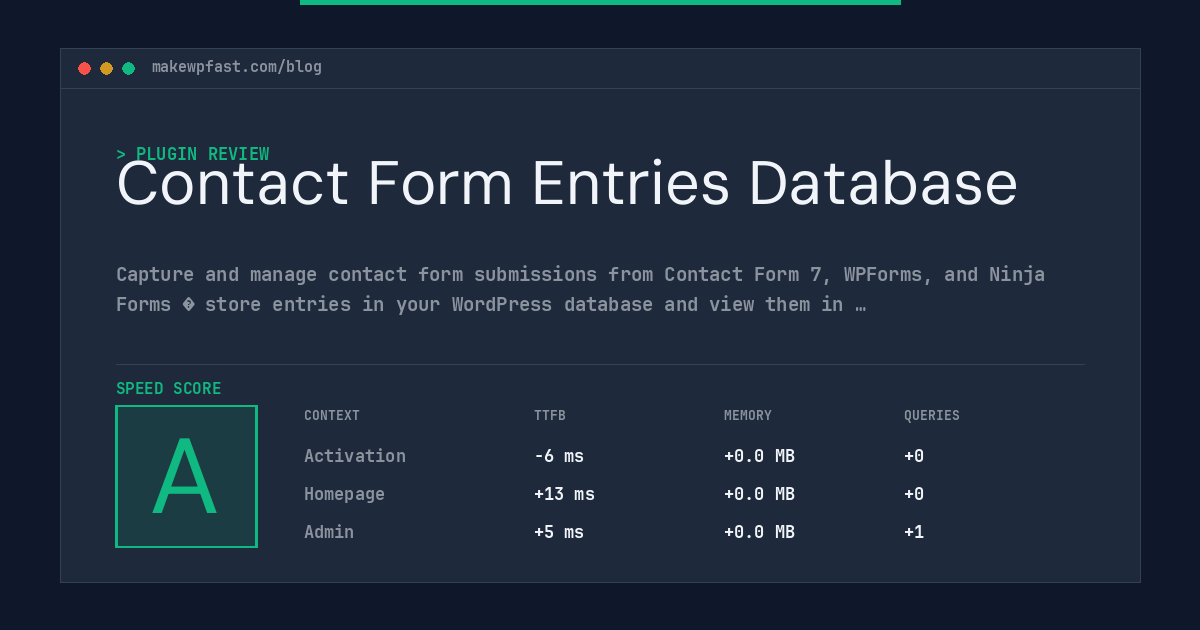Screen dimensions: 1200x630
Task: Click the '+13 ms' Homepage TTFB value
Action: (x=564, y=494)
